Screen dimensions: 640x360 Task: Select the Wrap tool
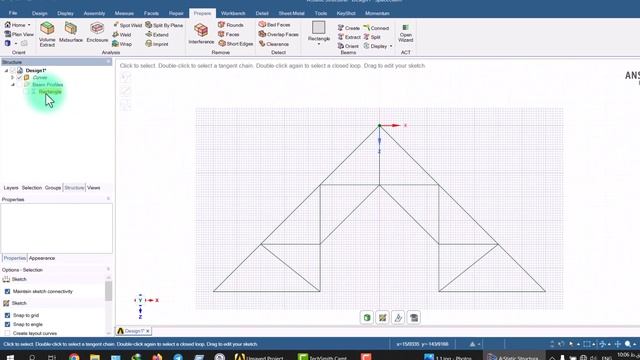click(x=122, y=44)
